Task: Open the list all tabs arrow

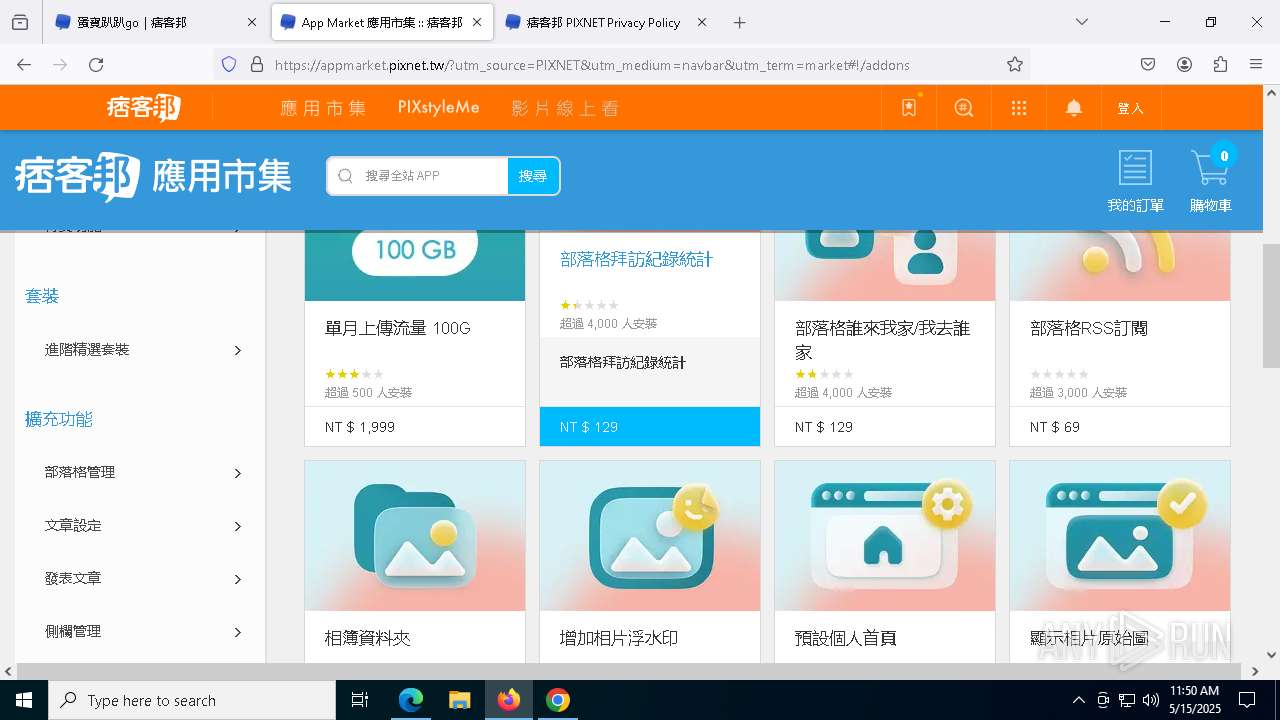Action: (x=1082, y=22)
